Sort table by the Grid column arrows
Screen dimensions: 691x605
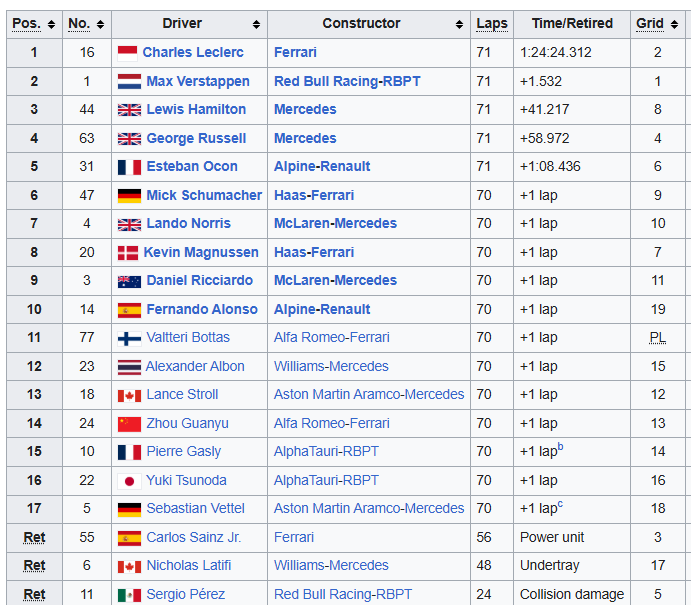pos(674,24)
